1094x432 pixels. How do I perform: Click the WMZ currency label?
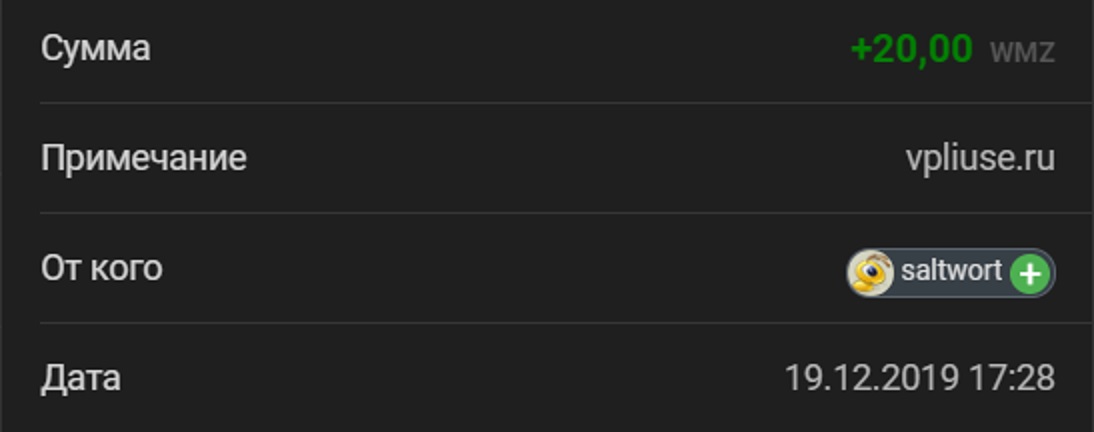pyautogui.click(x=1022, y=52)
